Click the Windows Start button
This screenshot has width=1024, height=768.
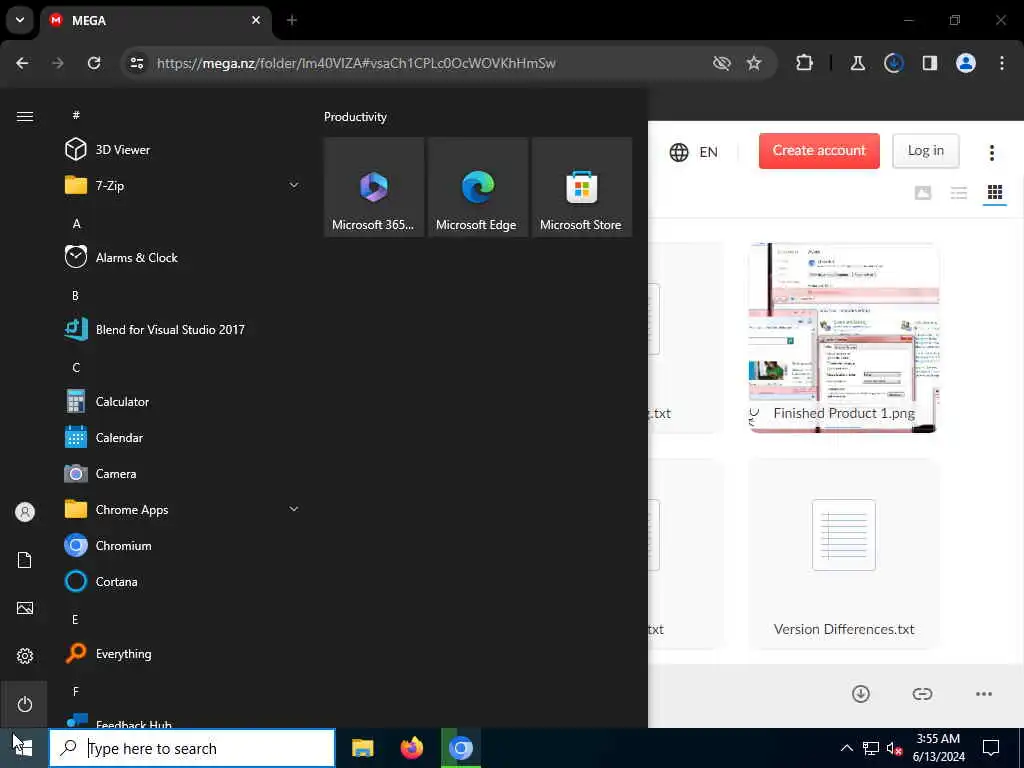[x=24, y=748]
